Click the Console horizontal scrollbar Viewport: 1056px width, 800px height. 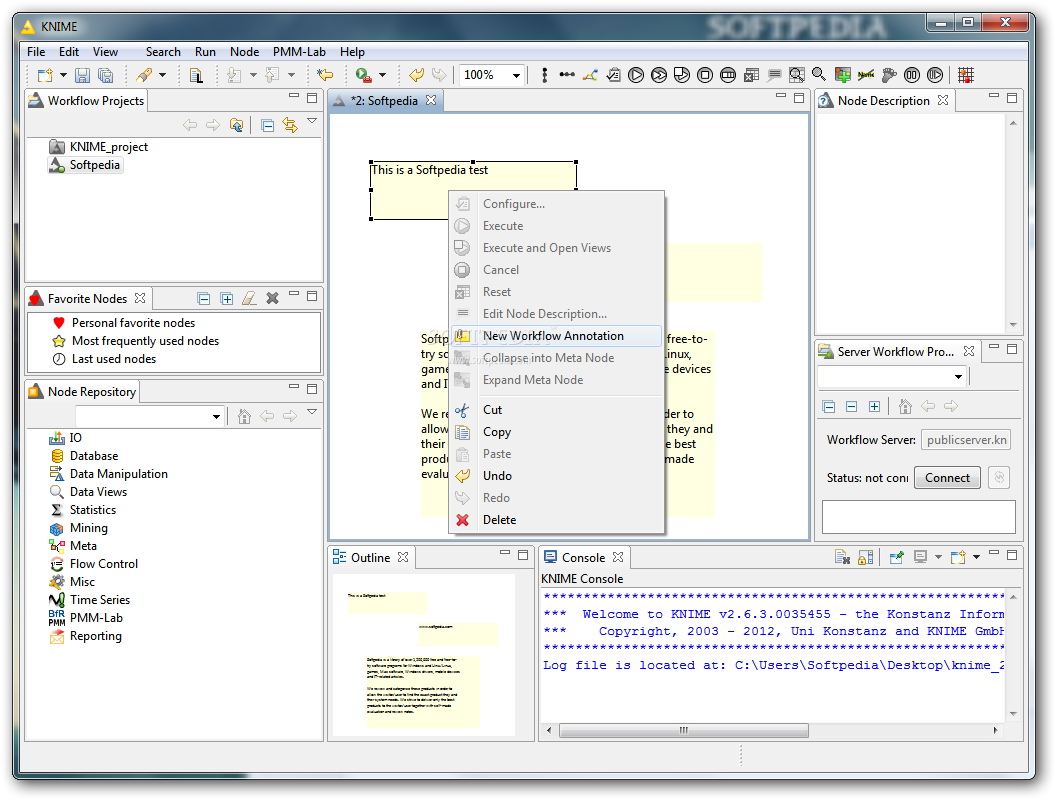click(683, 731)
